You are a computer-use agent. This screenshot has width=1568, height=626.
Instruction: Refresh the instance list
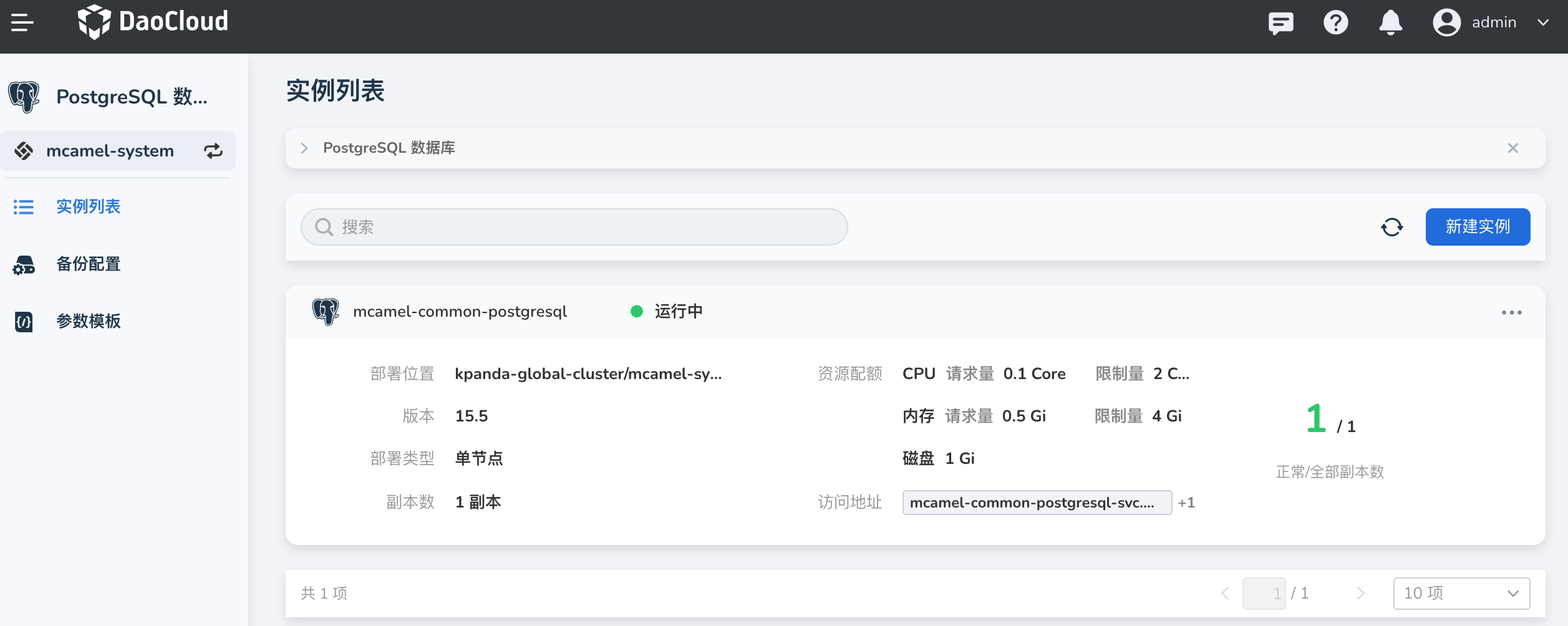[x=1391, y=227]
